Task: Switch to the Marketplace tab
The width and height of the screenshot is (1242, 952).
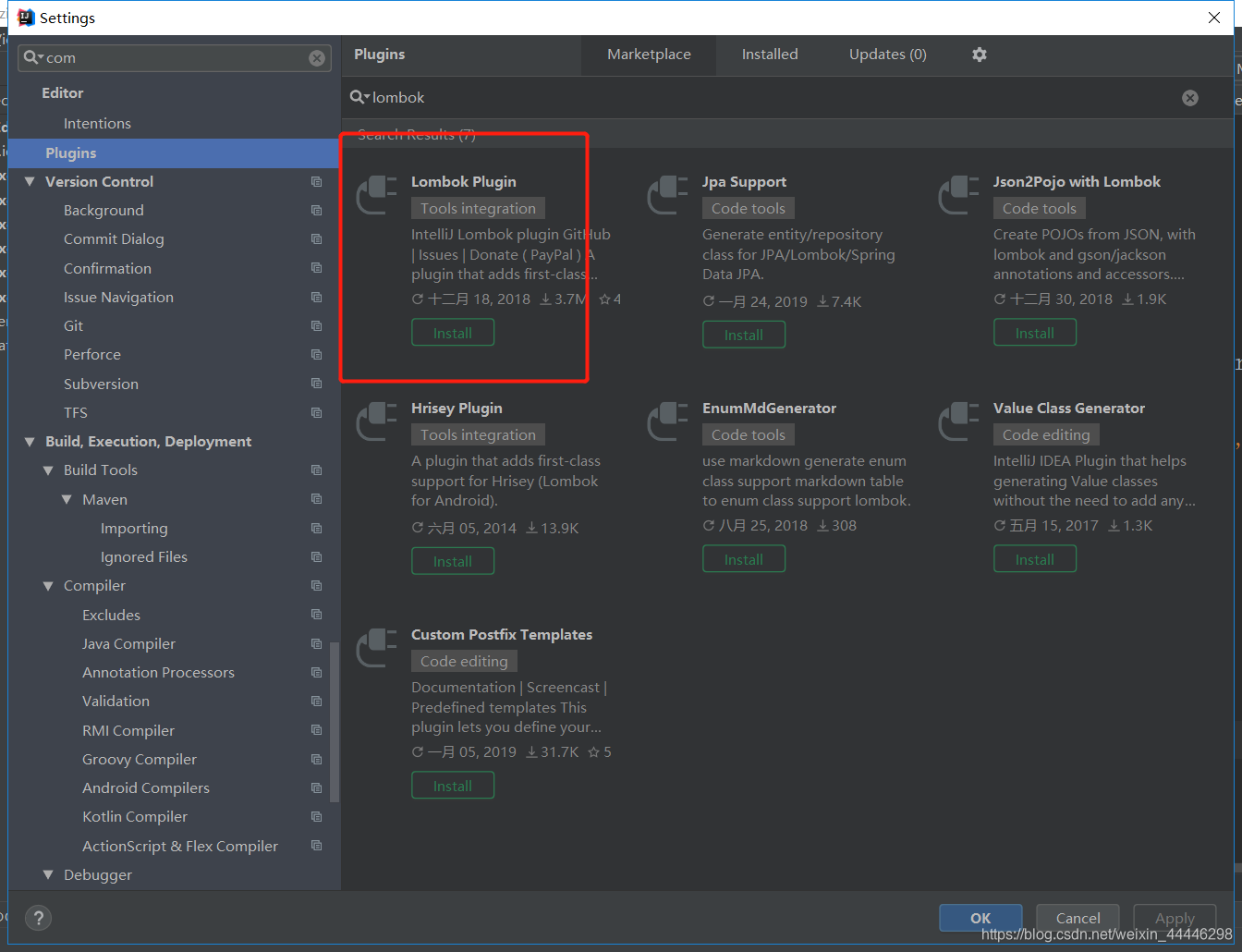Action: (649, 55)
